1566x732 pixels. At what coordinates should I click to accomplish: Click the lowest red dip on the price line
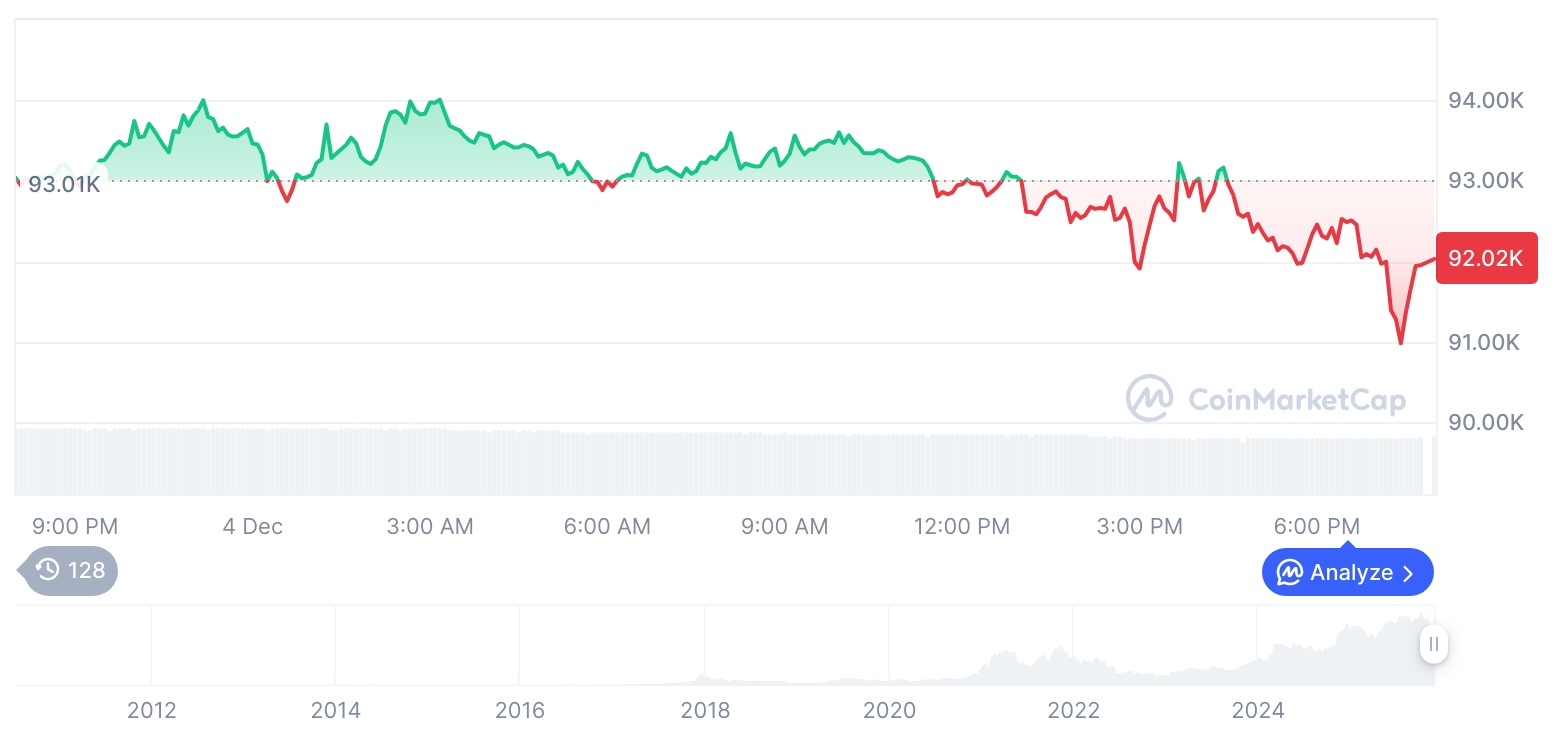click(1400, 342)
